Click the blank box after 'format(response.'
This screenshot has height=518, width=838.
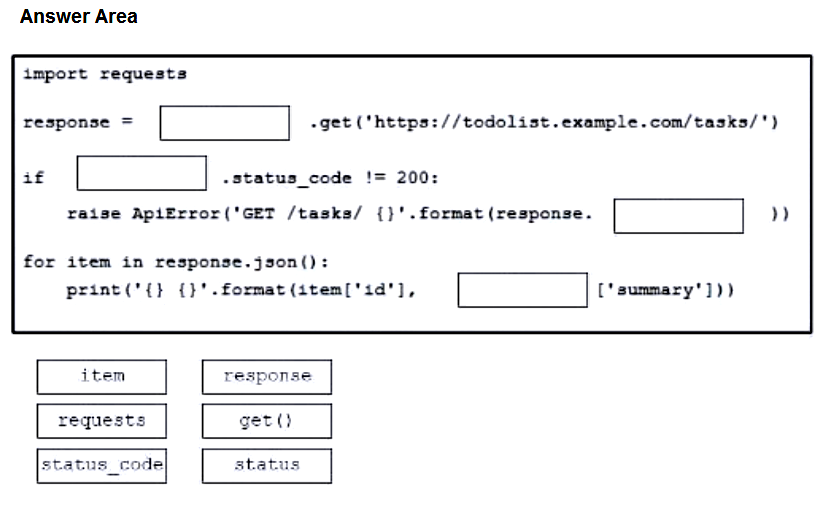point(679,216)
